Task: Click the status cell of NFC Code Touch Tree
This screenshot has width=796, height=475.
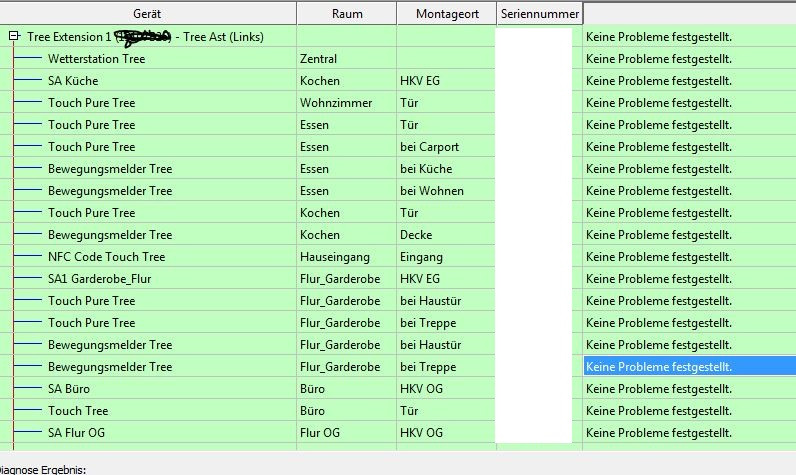Action: pyautogui.click(x=689, y=257)
